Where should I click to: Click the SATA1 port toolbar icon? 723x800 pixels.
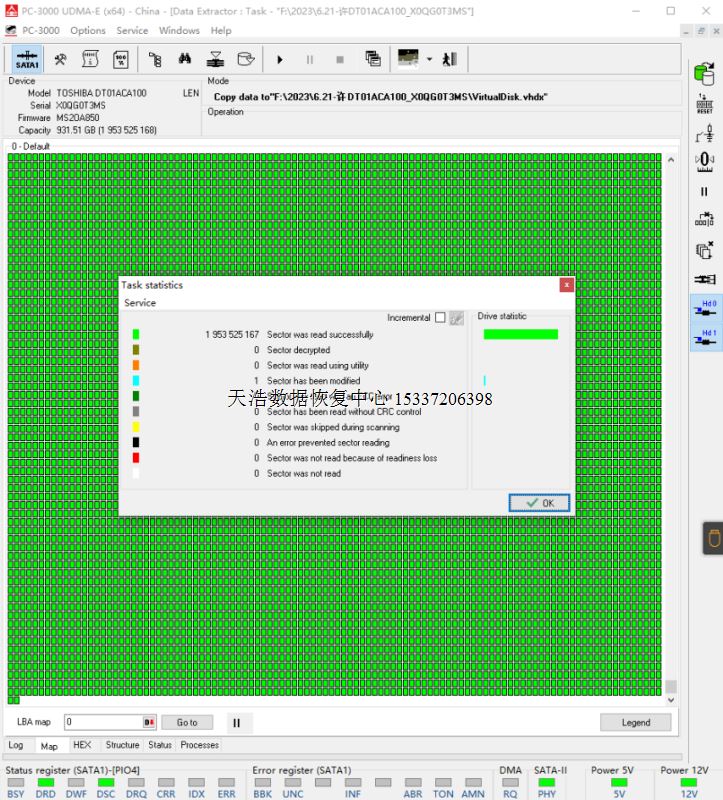click(x=28, y=59)
